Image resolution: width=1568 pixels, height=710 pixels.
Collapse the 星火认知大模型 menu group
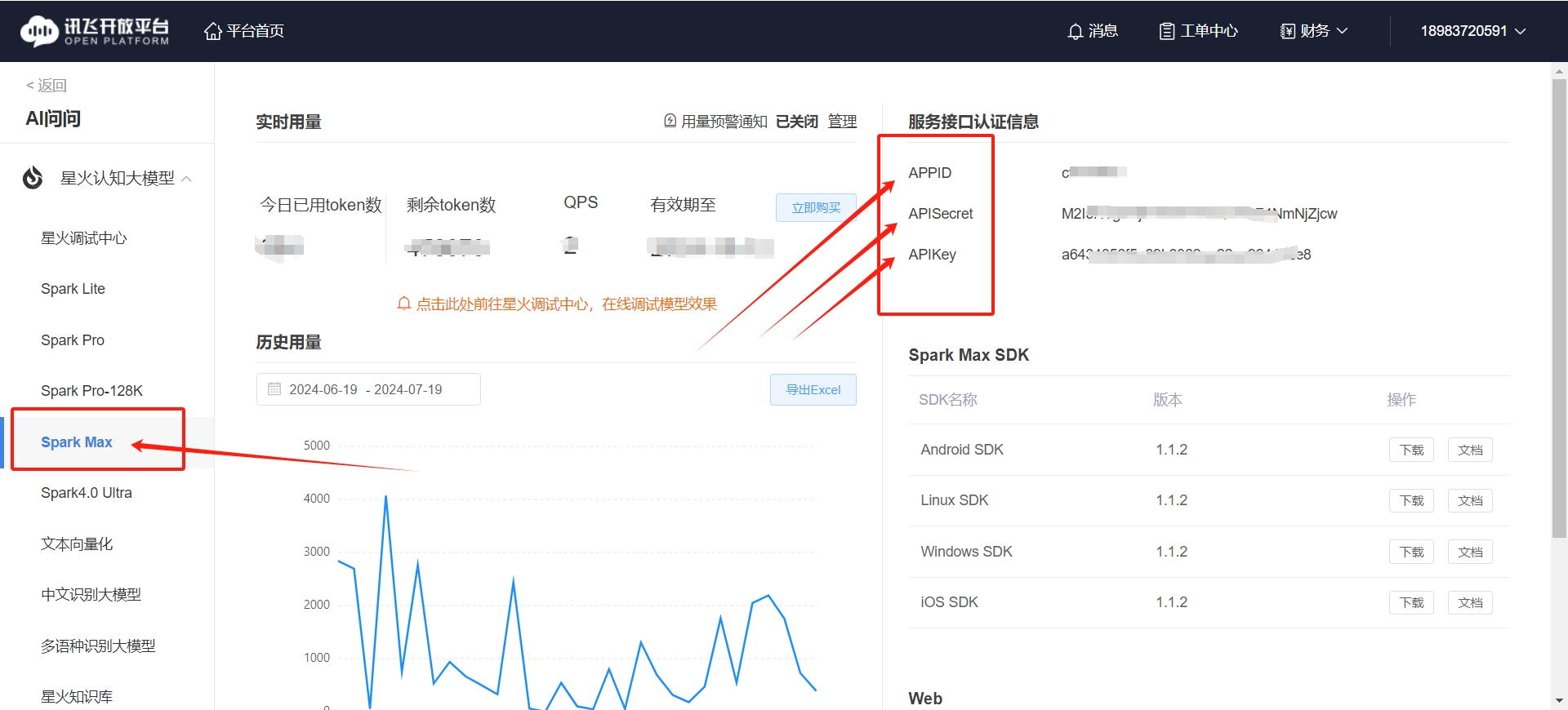(x=187, y=178)
